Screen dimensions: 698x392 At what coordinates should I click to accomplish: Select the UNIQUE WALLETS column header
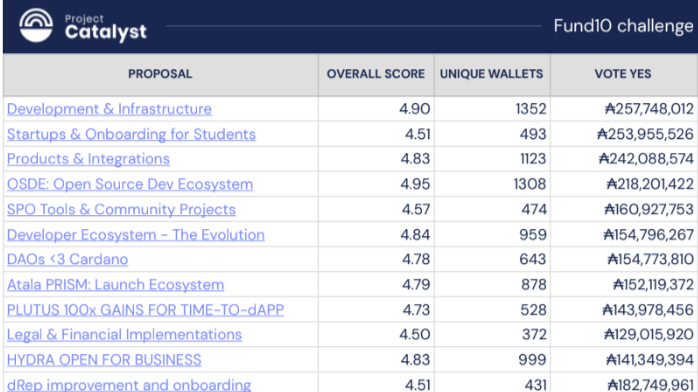[x=491, y=74]
